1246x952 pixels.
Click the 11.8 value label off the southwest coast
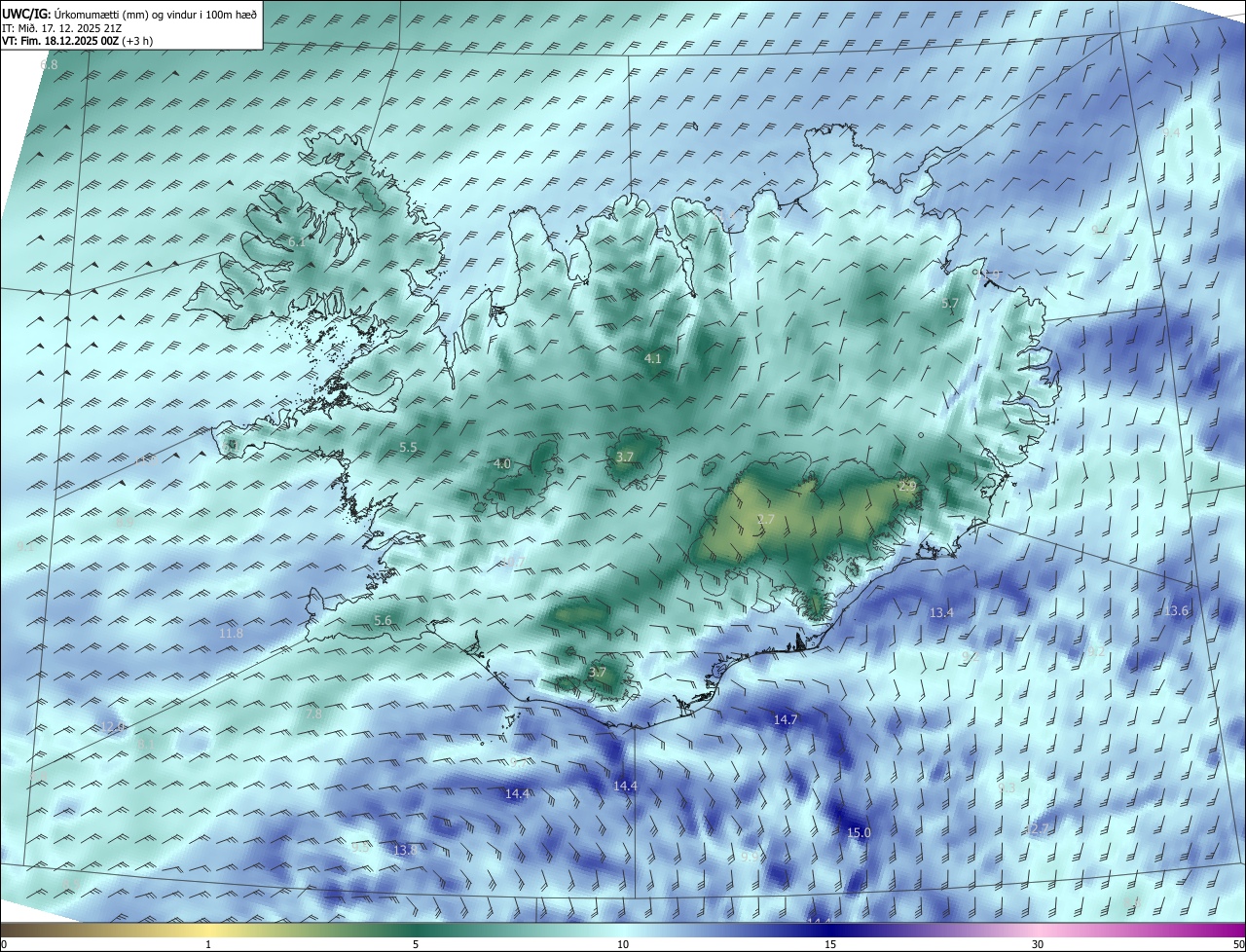pos(231,633)
